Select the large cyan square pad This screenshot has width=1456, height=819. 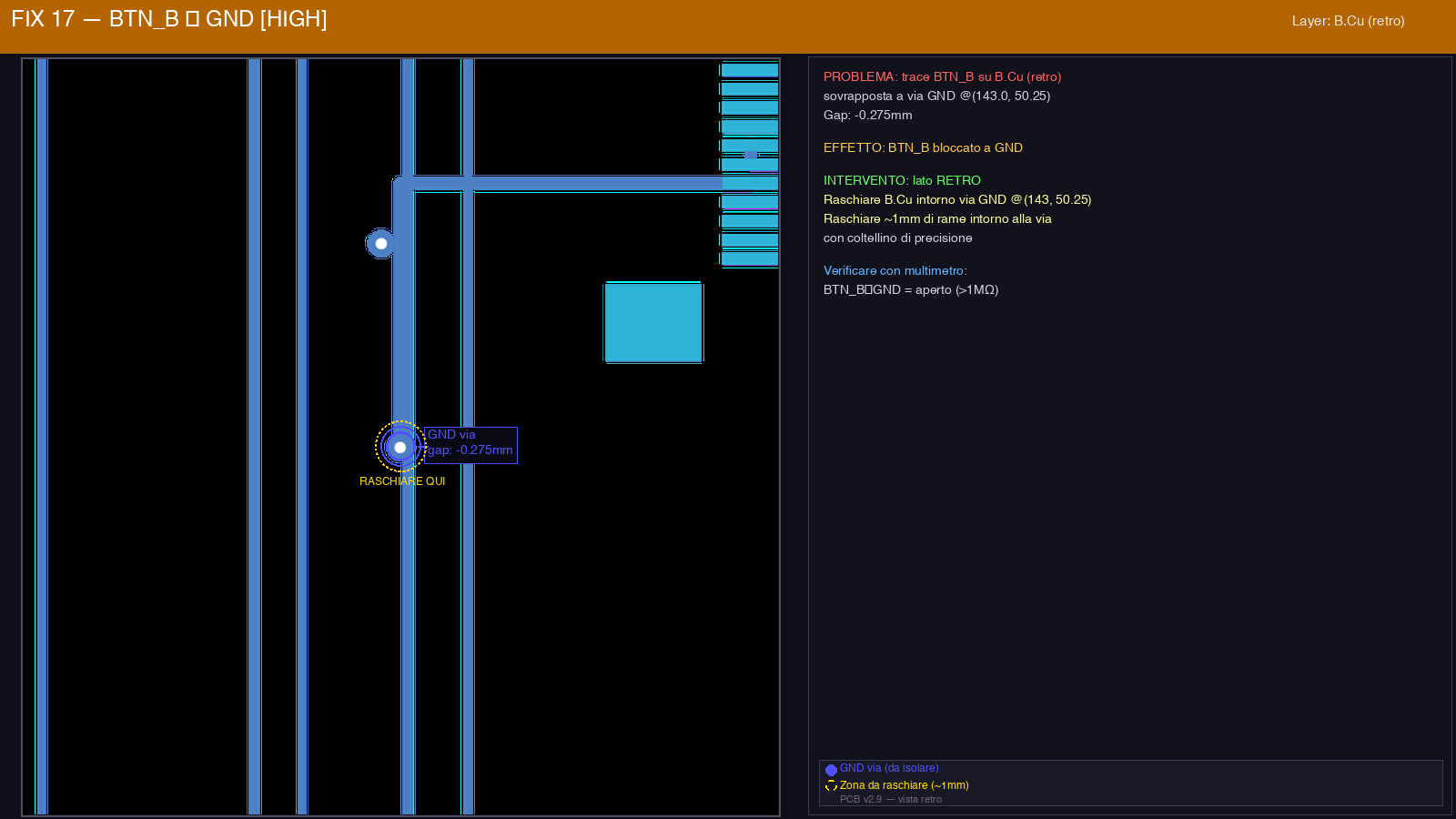[653, 322]
